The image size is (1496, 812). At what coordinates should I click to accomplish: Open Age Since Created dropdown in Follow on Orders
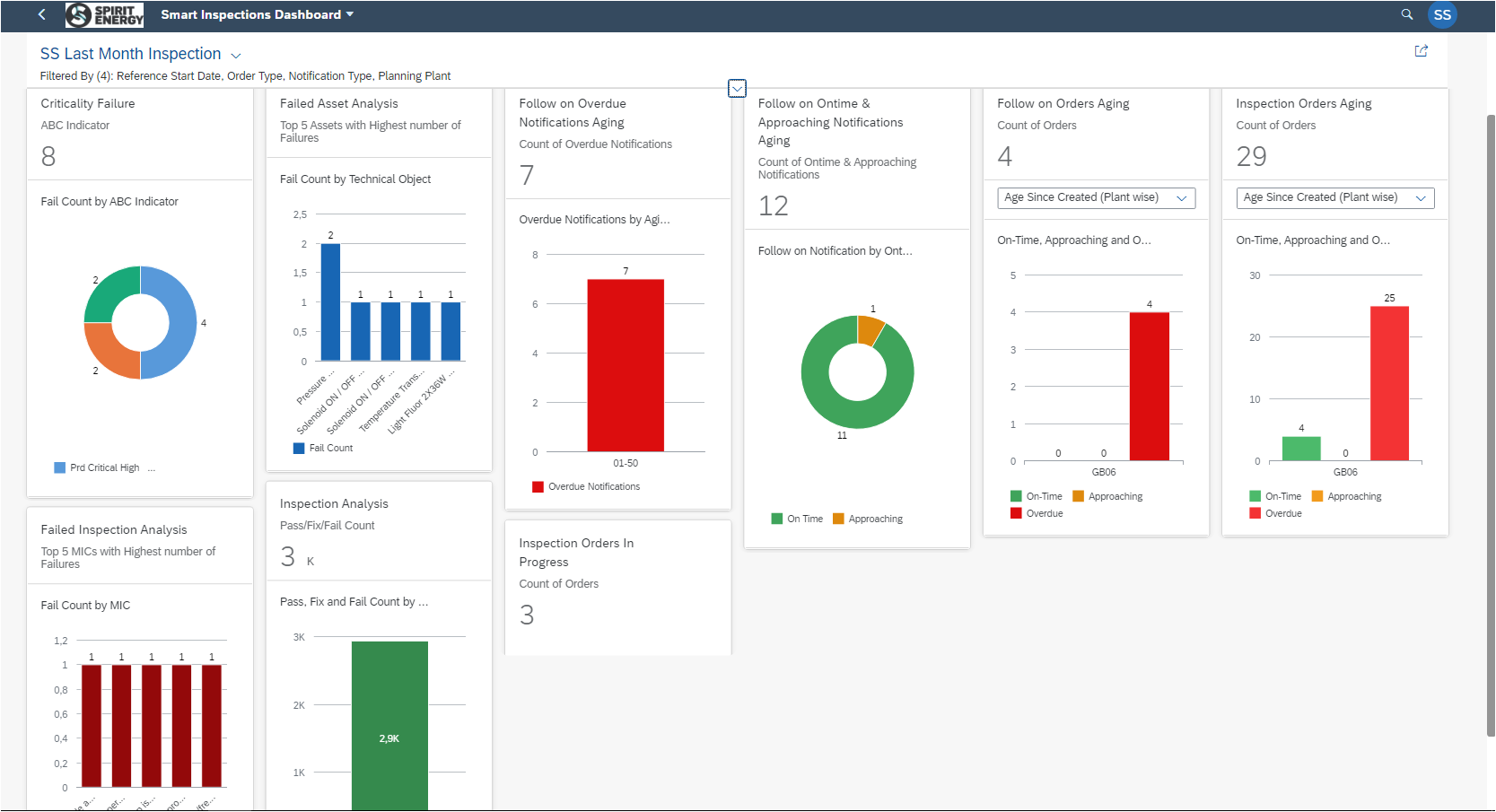click(1096, 197)
